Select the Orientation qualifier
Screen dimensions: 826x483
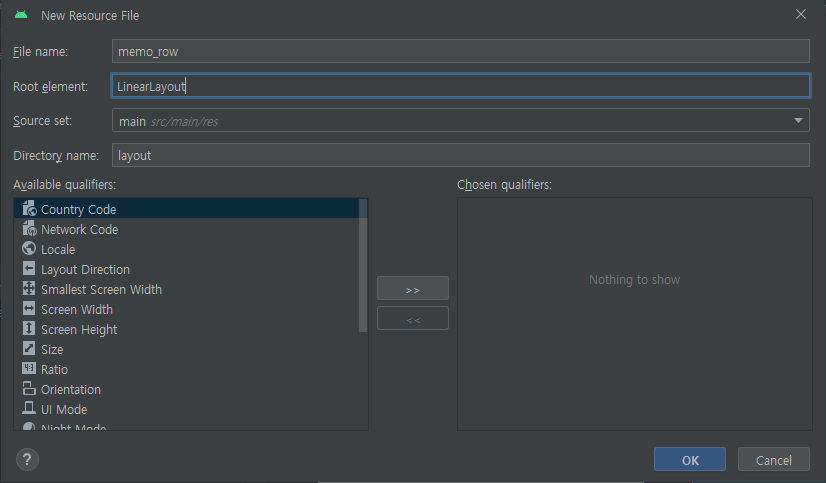[186, 389]
